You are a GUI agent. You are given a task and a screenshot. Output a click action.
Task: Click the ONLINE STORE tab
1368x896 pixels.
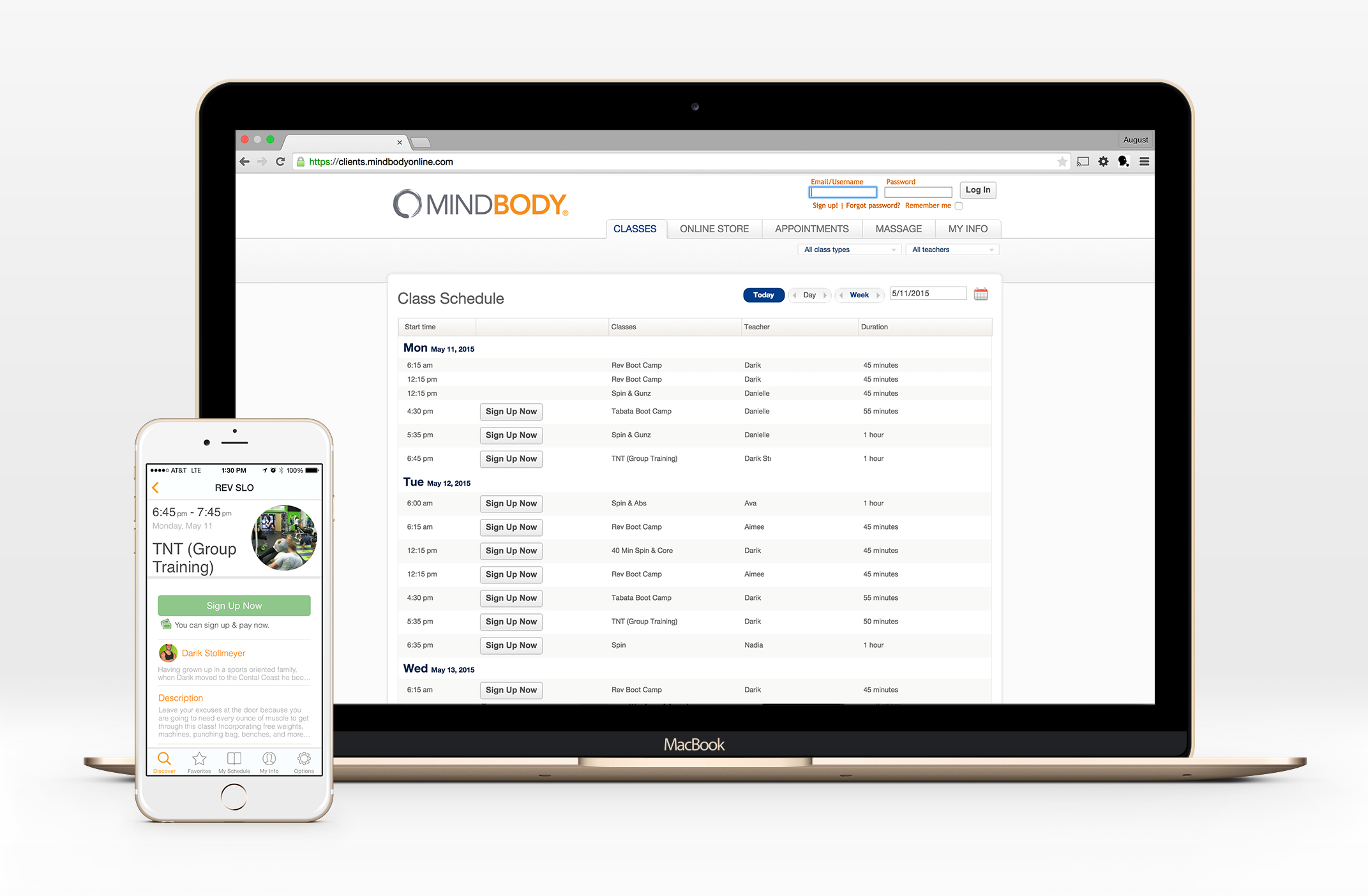click(x=714, y=228)
